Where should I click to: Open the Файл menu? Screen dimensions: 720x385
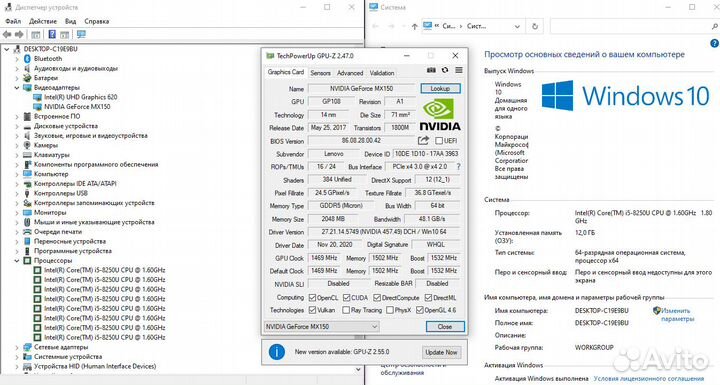[x=13, y=21]
